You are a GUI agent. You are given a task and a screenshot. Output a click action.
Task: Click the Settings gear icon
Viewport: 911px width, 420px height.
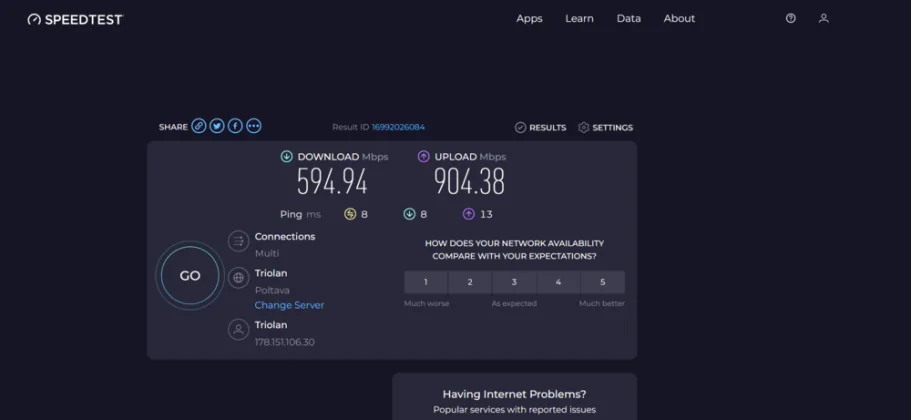[584, 128]
